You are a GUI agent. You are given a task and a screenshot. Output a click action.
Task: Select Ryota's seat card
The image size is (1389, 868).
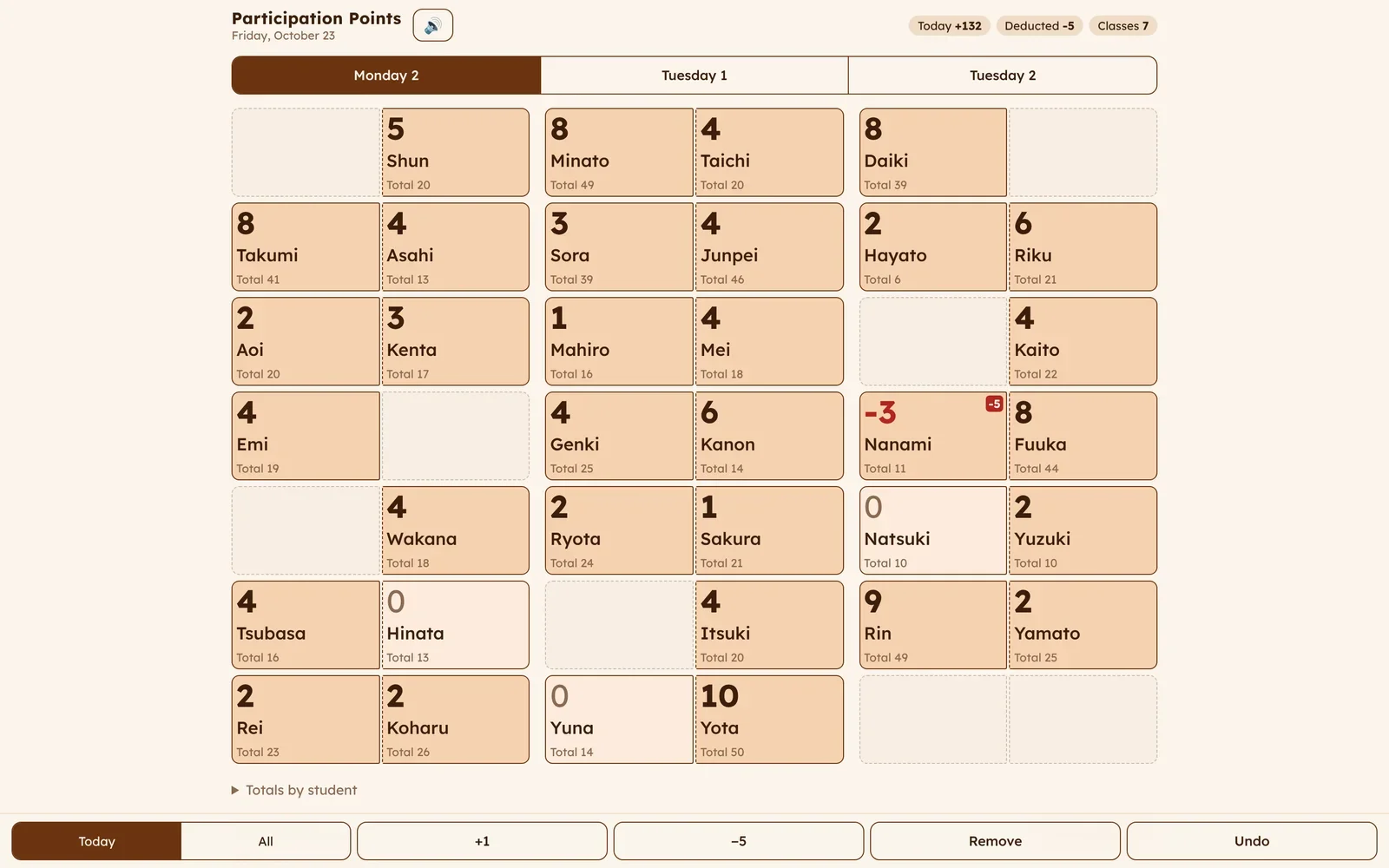pos(619,530)
